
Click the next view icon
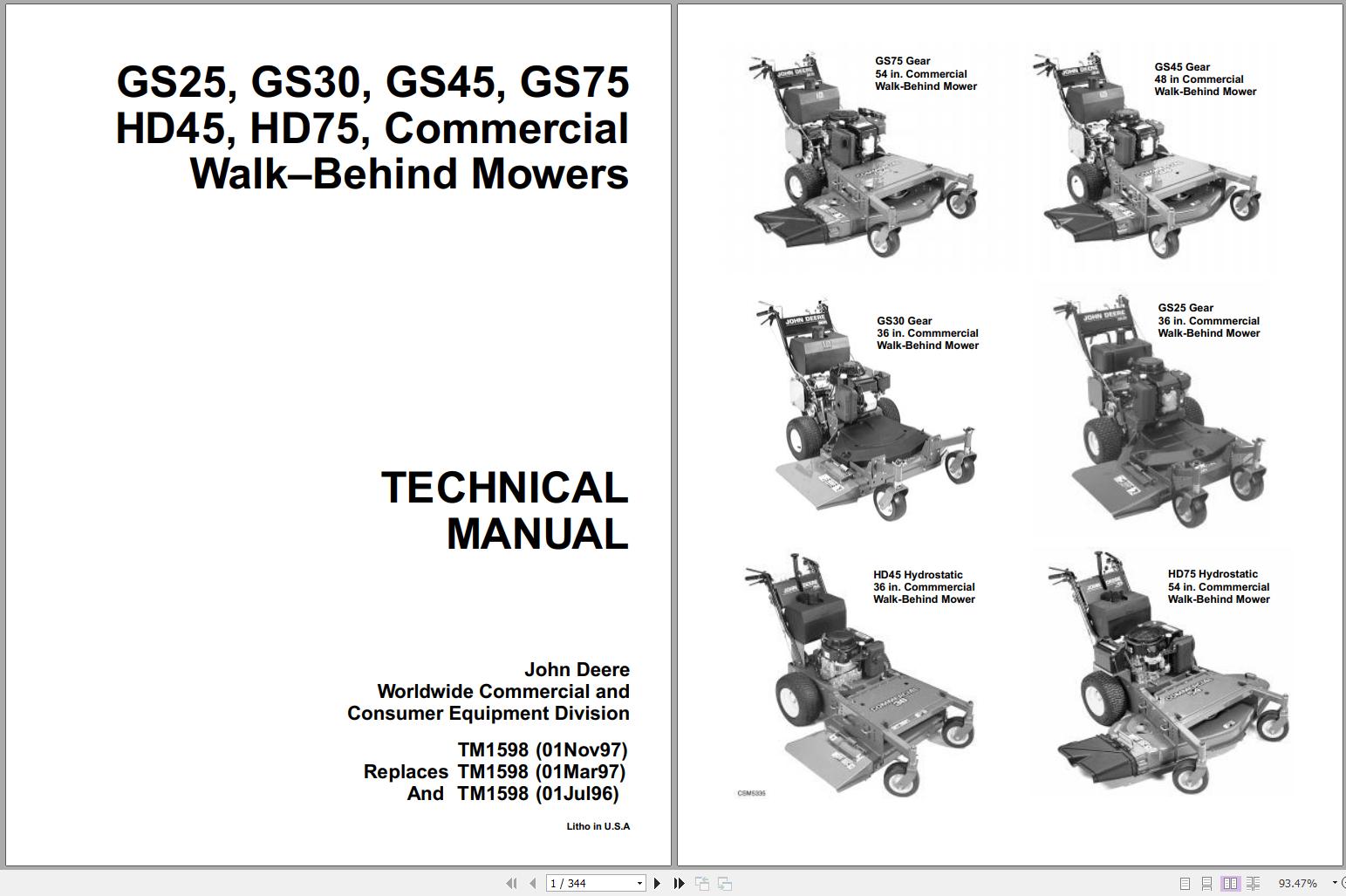pos(724,884)
